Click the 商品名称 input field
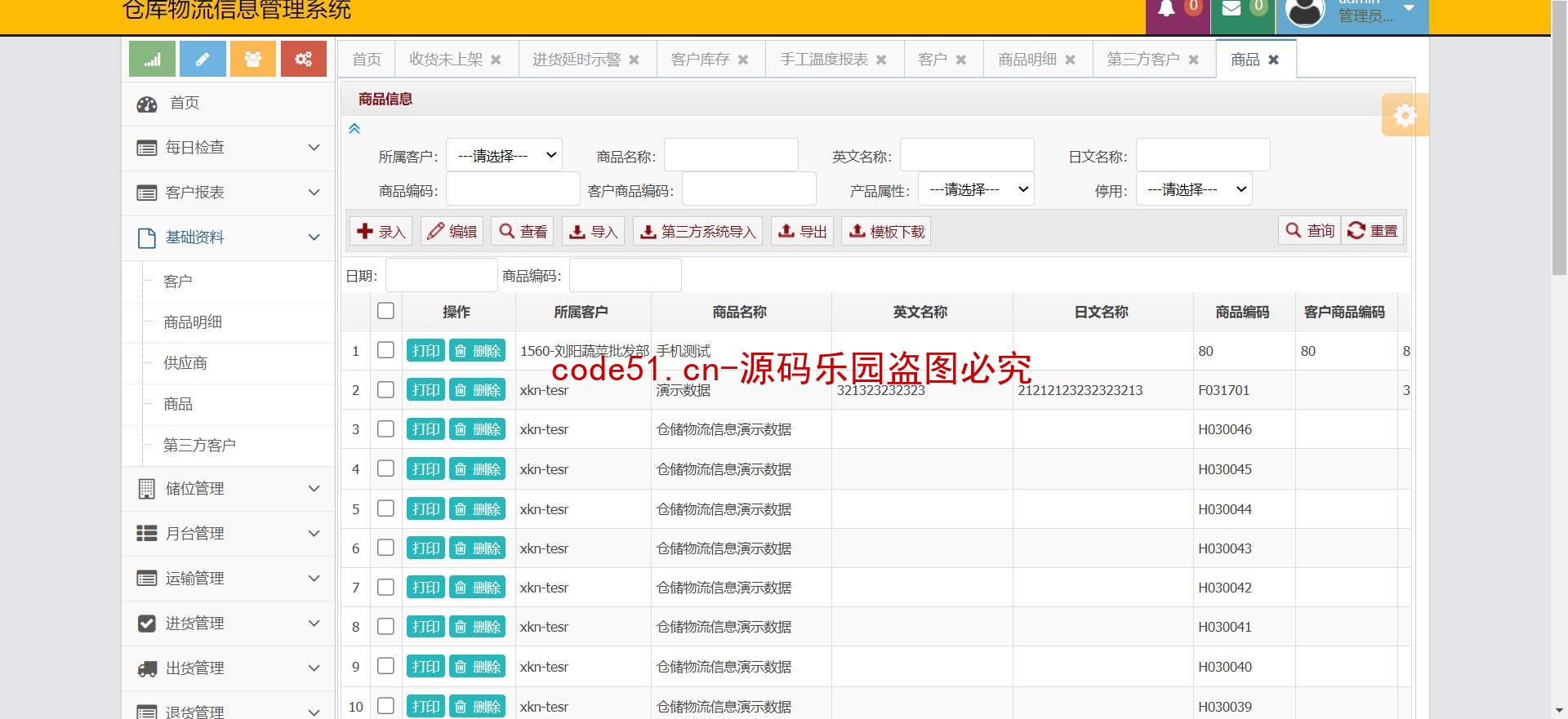 (x=731, y=155)
